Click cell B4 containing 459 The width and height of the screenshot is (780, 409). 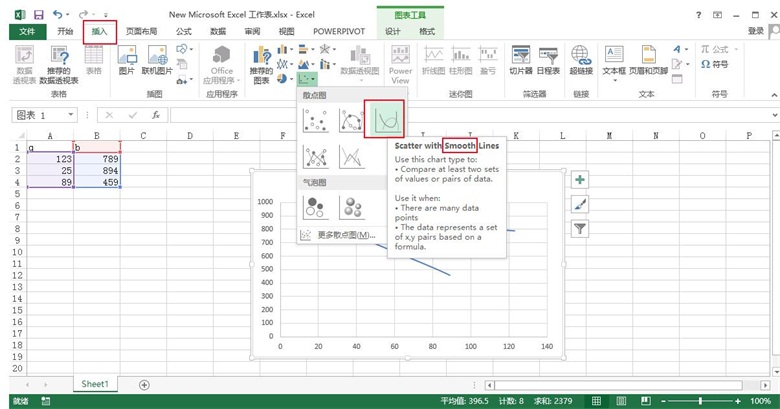[97, 182]
